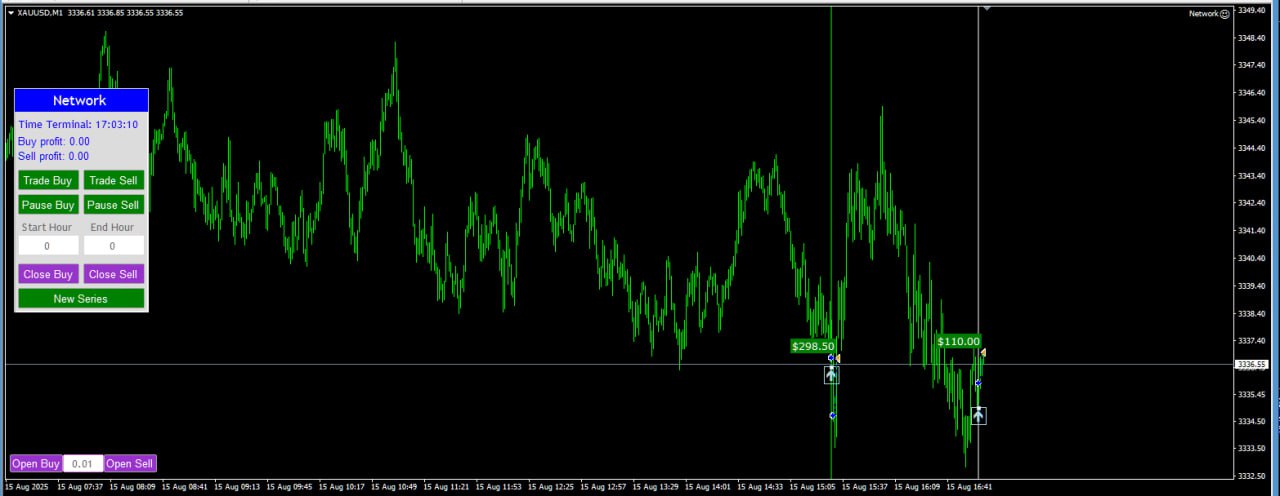The height and width of the screenshot is (496, 1280).
Task: Click the purple Close Buy button
Action: click(48, 274)
